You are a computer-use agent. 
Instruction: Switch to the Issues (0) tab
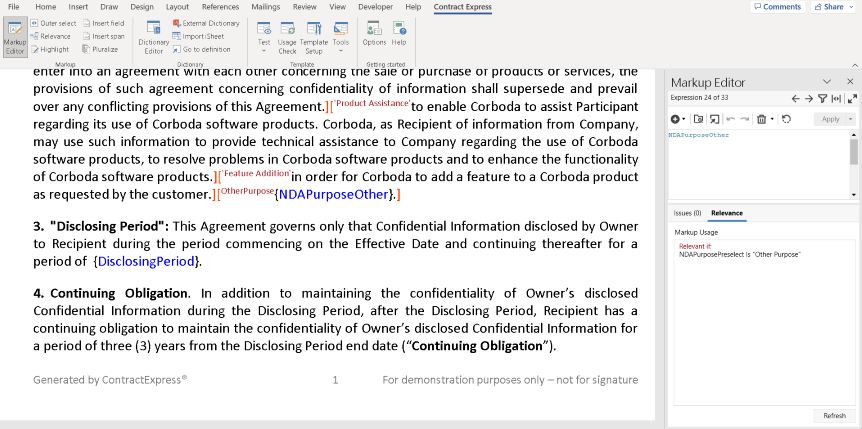coord(687,213)
